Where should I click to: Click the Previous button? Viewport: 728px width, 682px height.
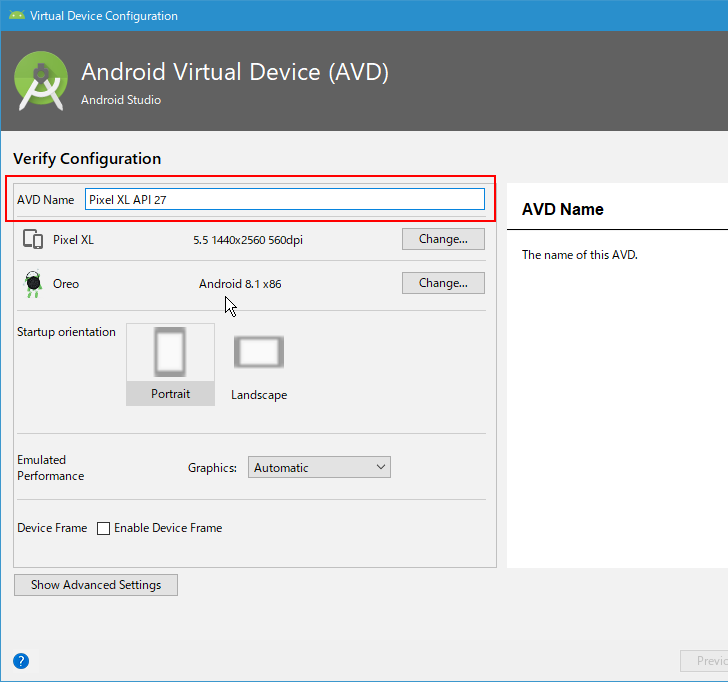[704, 661]
